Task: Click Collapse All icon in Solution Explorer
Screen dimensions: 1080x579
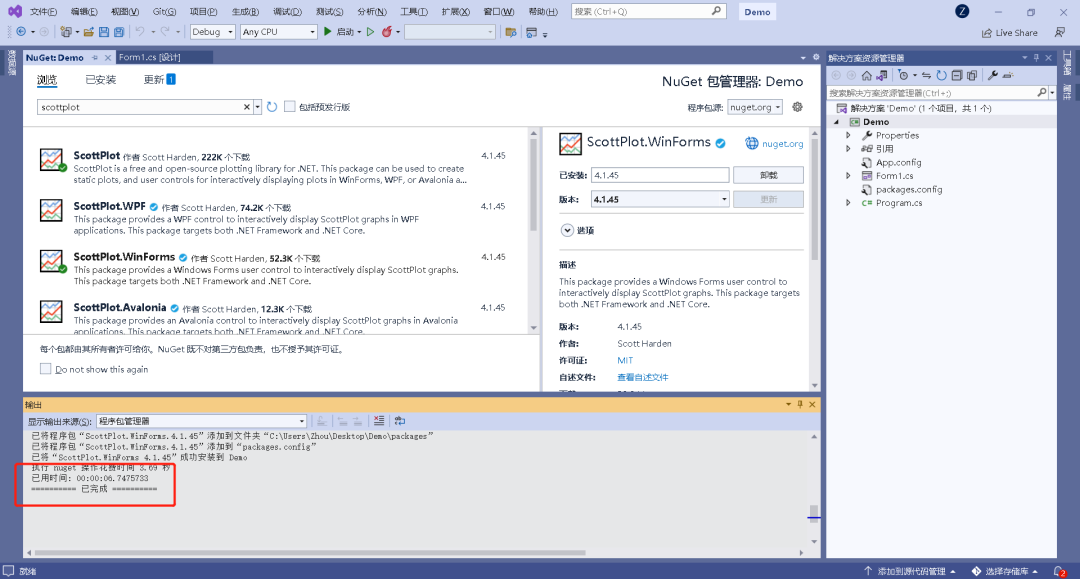Action: pyautogui.click(x=957, y=75)
